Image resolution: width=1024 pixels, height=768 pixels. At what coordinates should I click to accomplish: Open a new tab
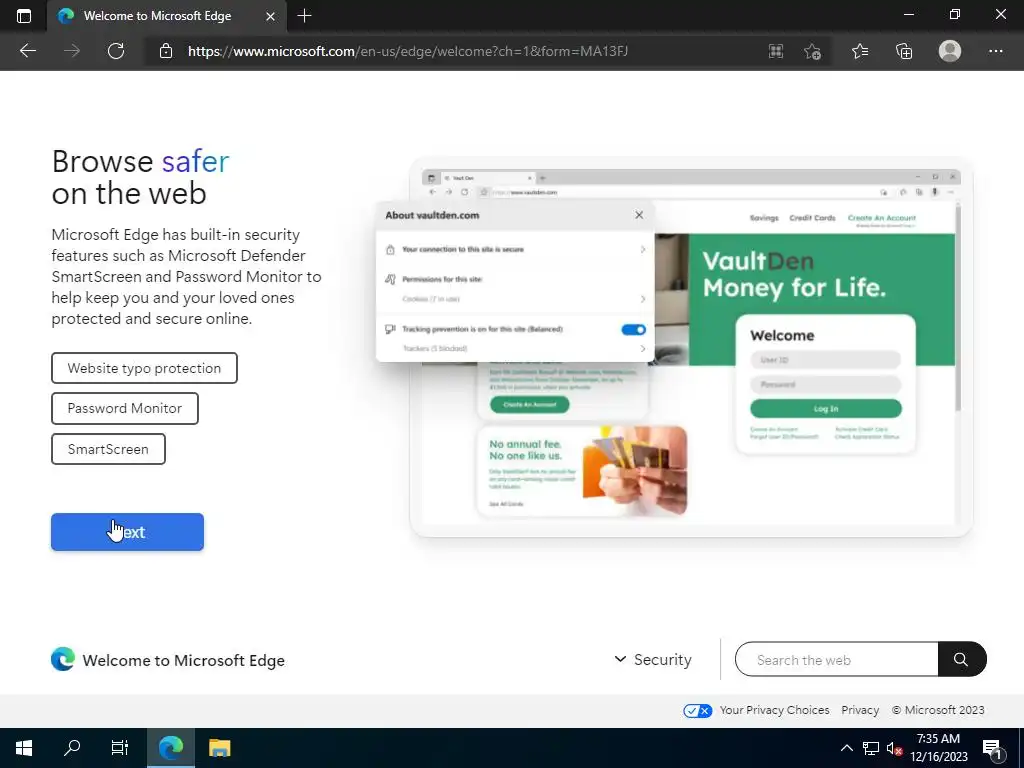pos(304,16)
